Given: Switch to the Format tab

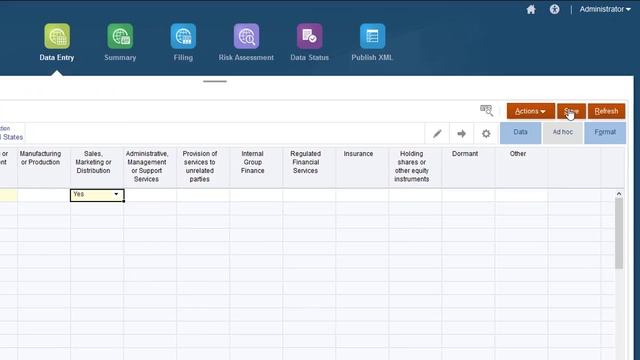Looking at the screenshot, I should click(605, 133).
